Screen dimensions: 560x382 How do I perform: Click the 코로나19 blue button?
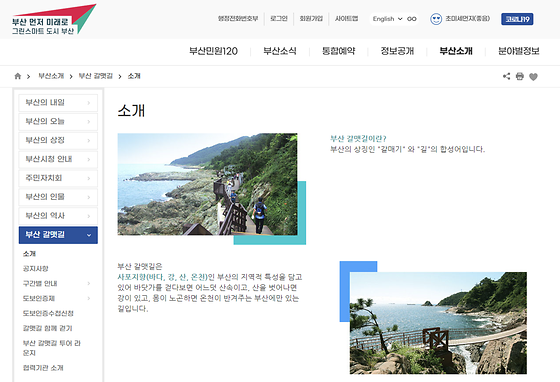[517, 19]
